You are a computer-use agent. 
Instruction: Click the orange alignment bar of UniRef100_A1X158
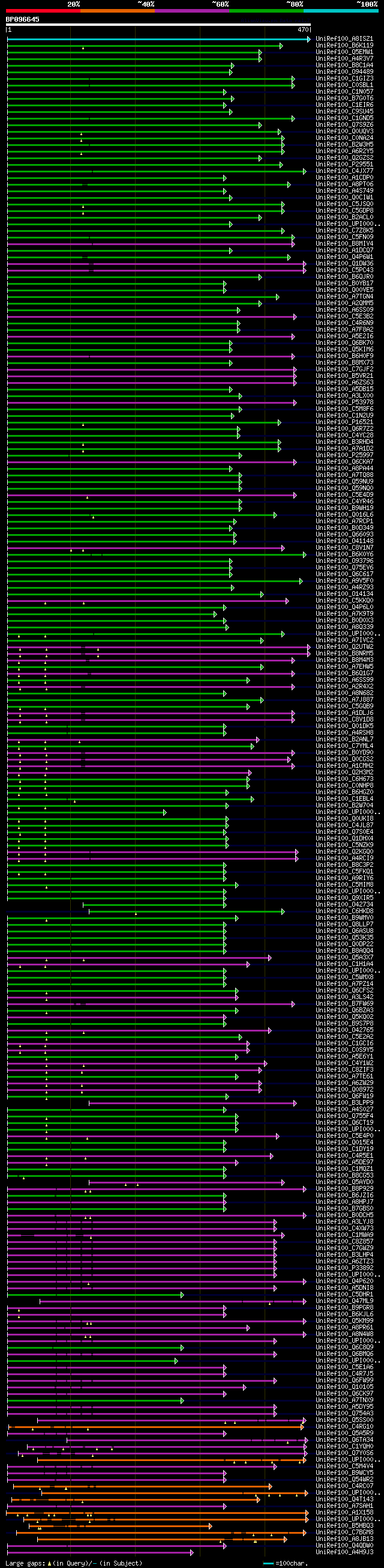[x=158, y=1513]
